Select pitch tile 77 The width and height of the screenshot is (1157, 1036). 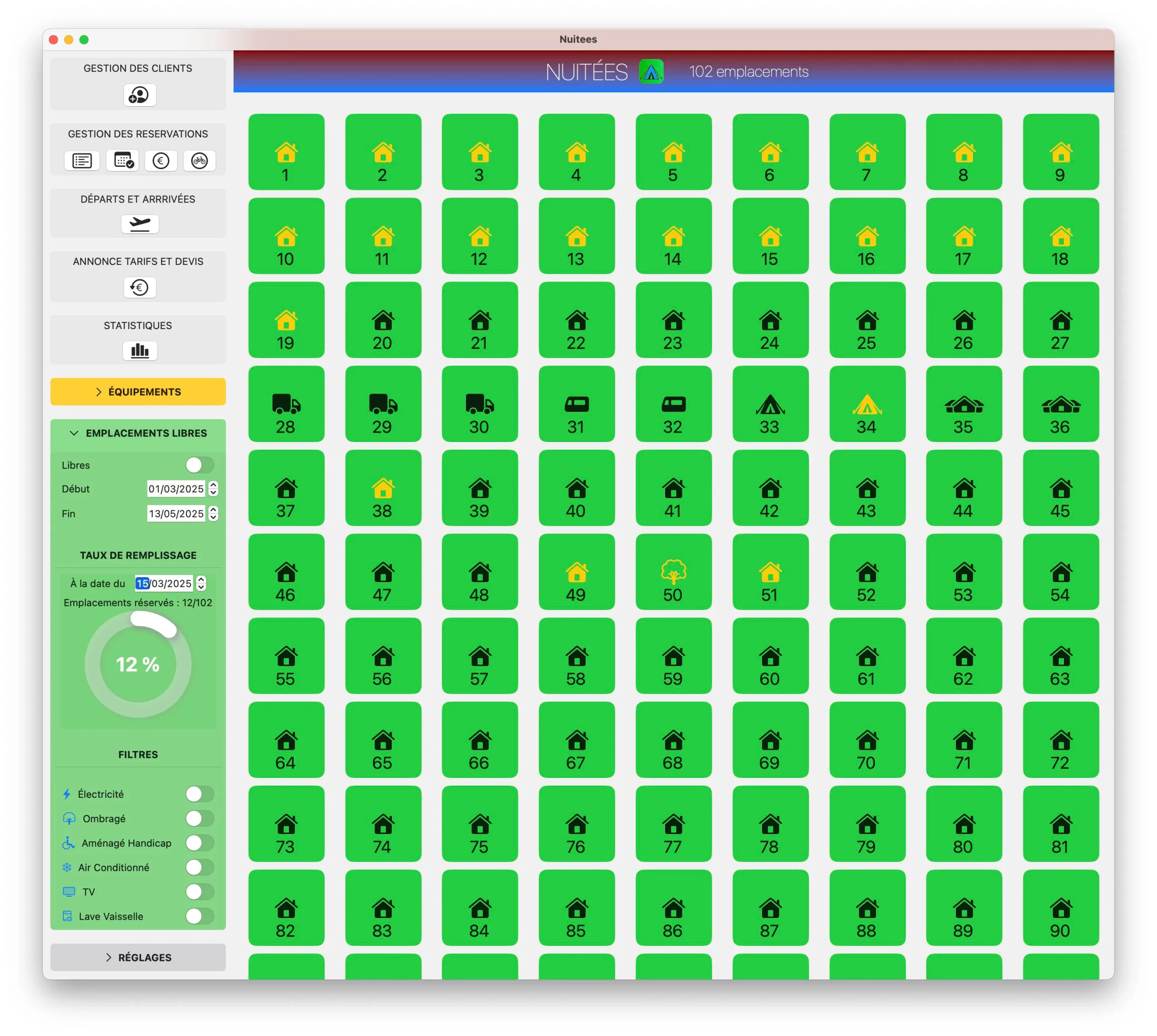(x=673, y=824)
